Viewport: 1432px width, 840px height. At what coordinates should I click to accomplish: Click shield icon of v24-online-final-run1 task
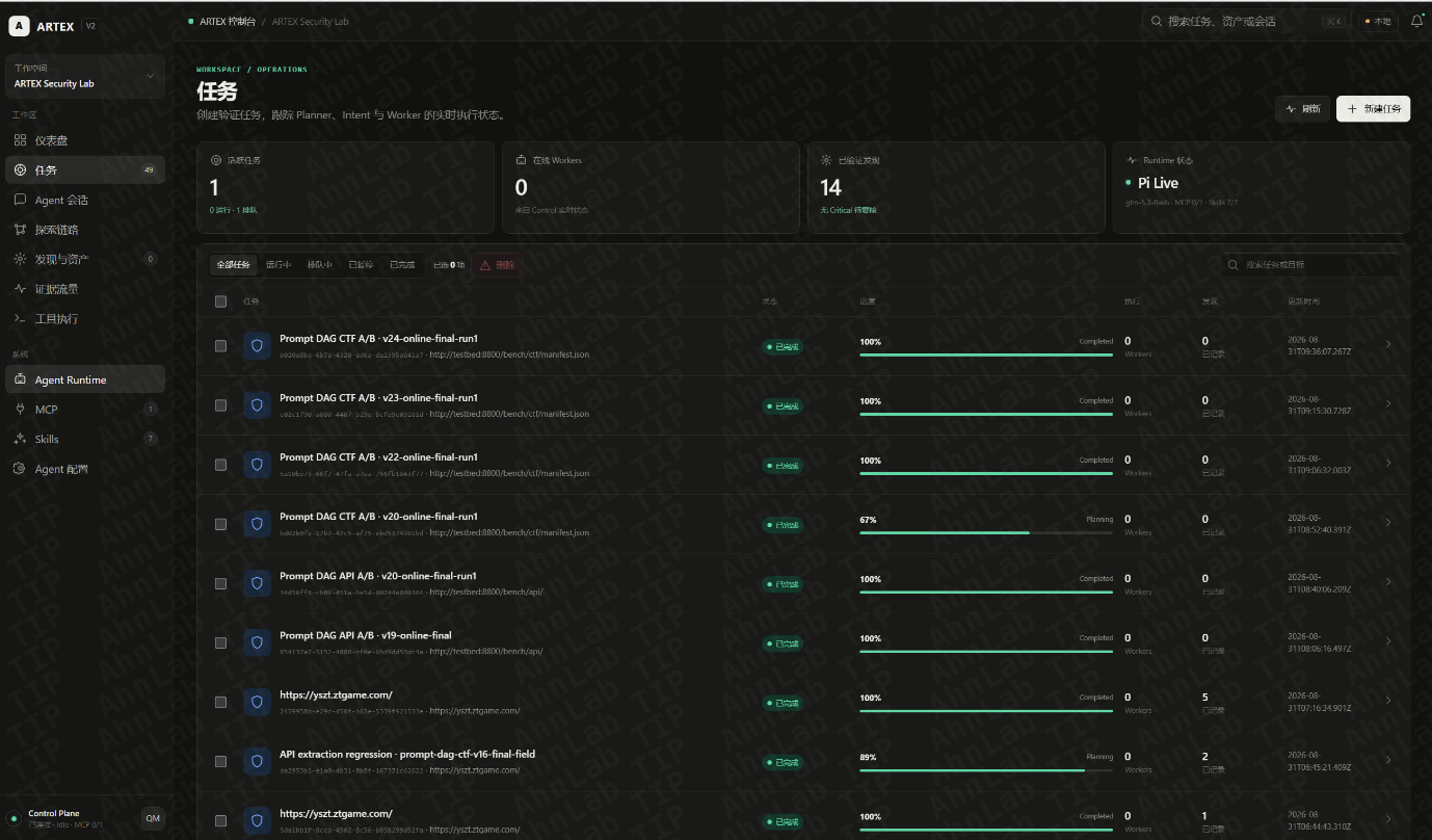pyautogui.click(x=257, y=345)
